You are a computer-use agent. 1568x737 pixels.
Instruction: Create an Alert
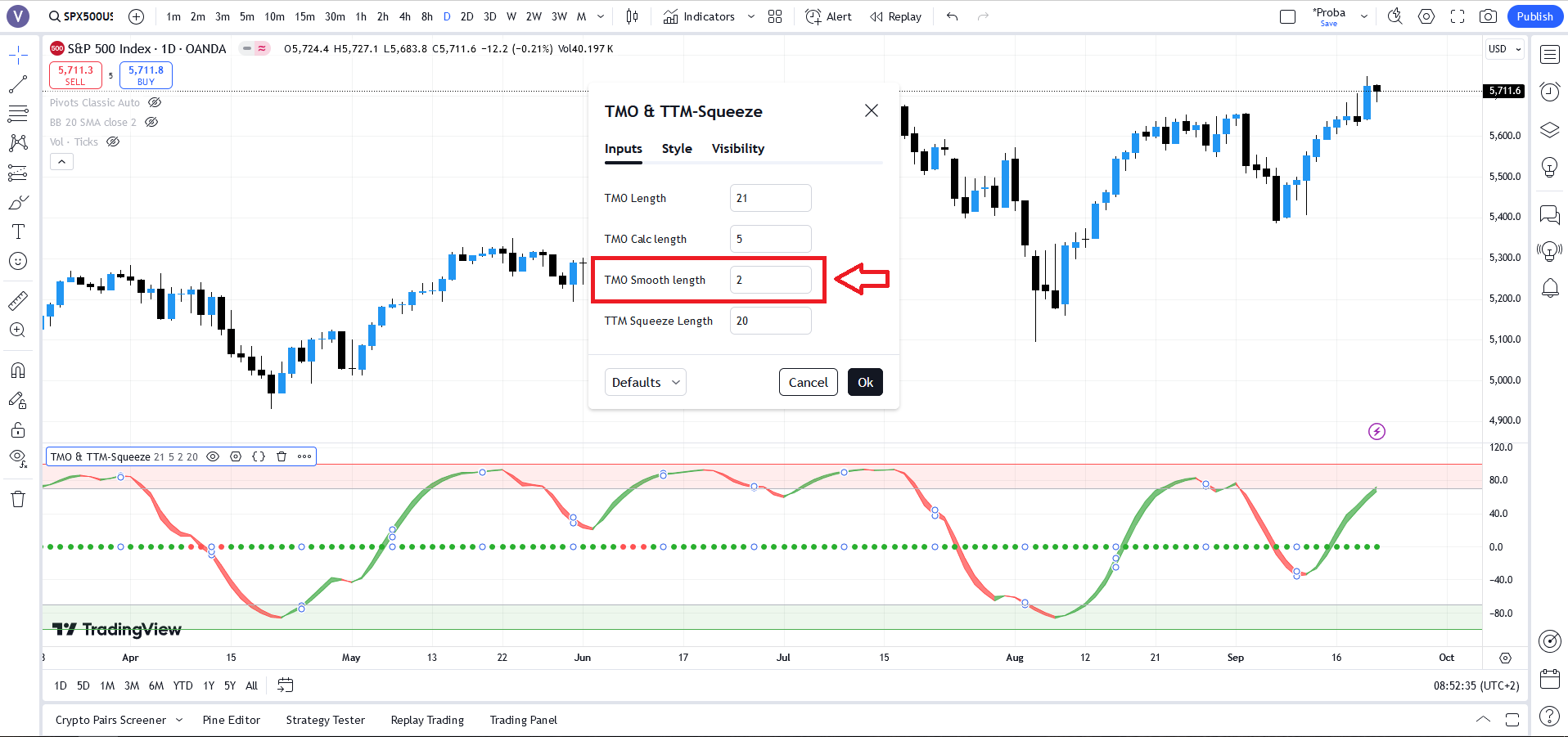[828, 16]
